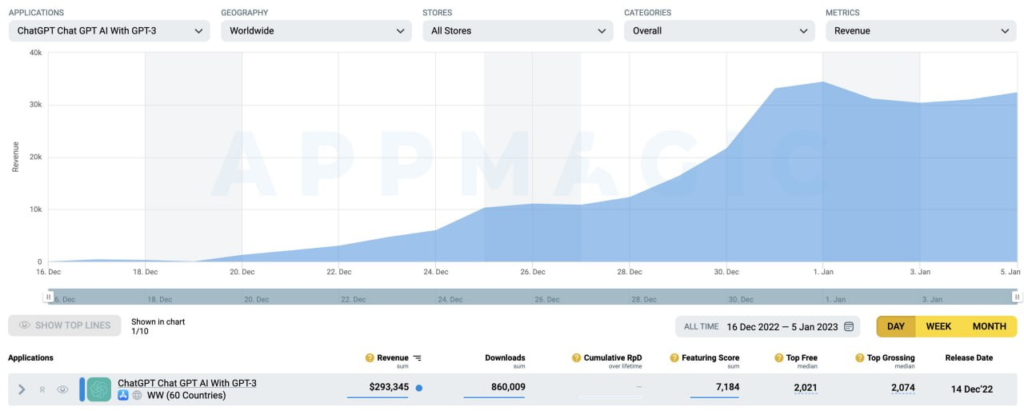
Task: Click the globe icon beside WW countries
Action: [136, 395]
